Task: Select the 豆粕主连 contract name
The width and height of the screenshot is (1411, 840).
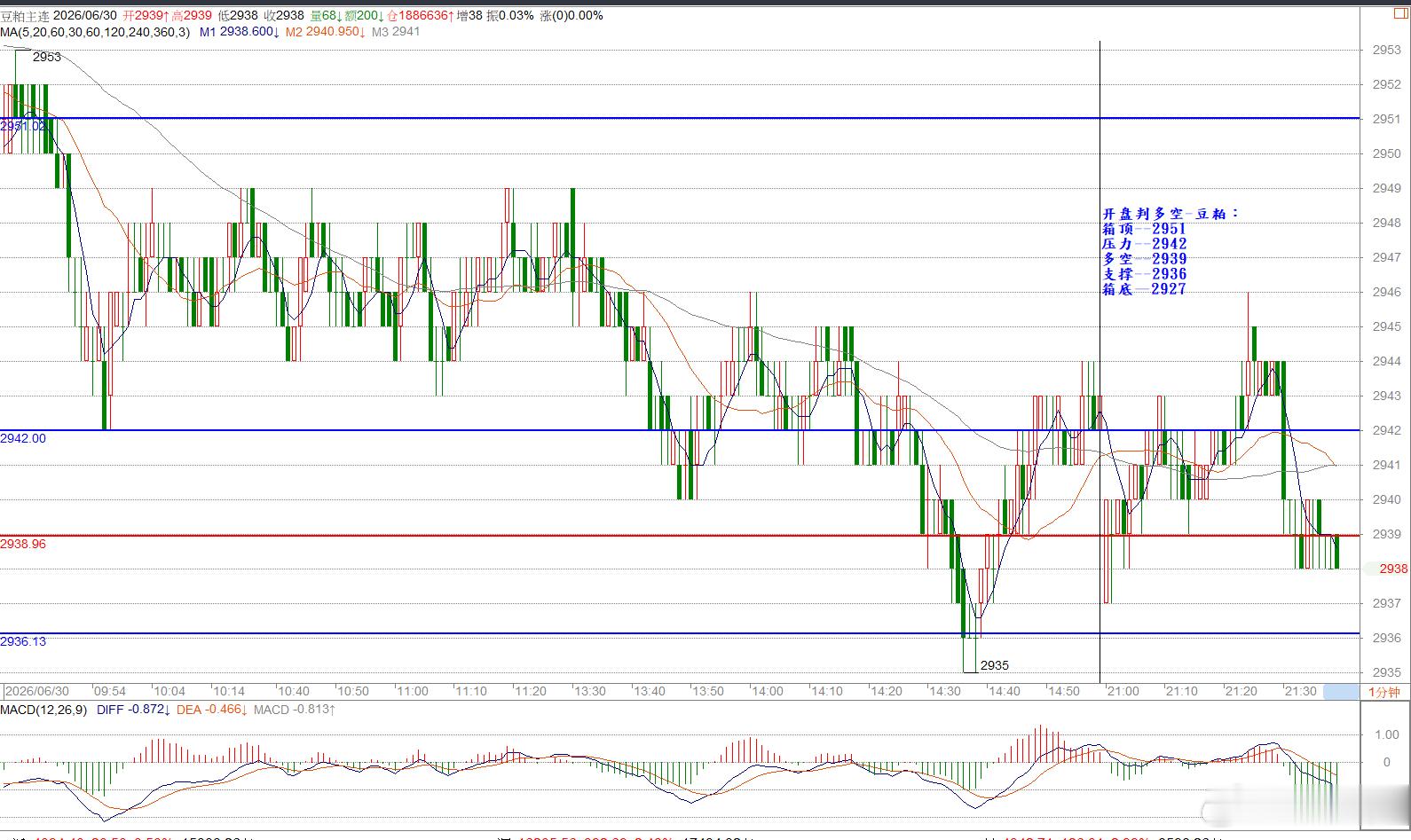Action: pyautogui.click(x=25, y=16)
